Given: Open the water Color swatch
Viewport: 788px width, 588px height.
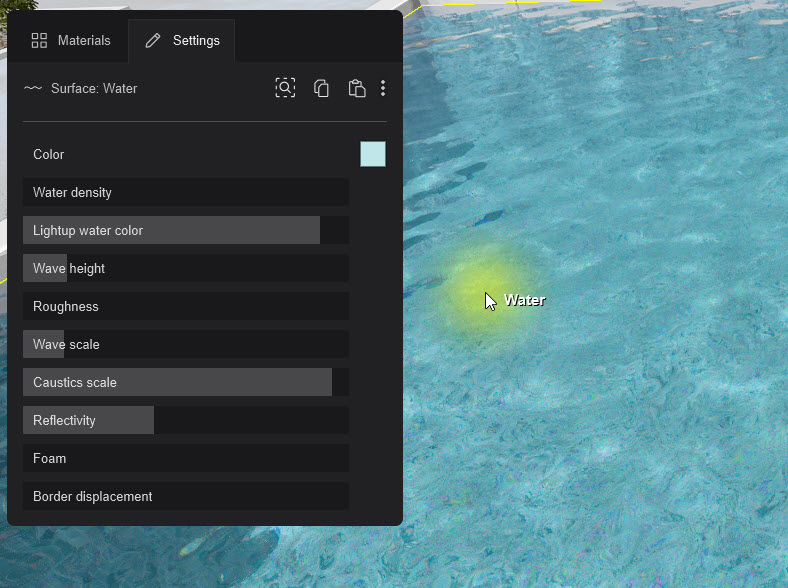Looking at the screenshot, I should [x=372, y=154].
